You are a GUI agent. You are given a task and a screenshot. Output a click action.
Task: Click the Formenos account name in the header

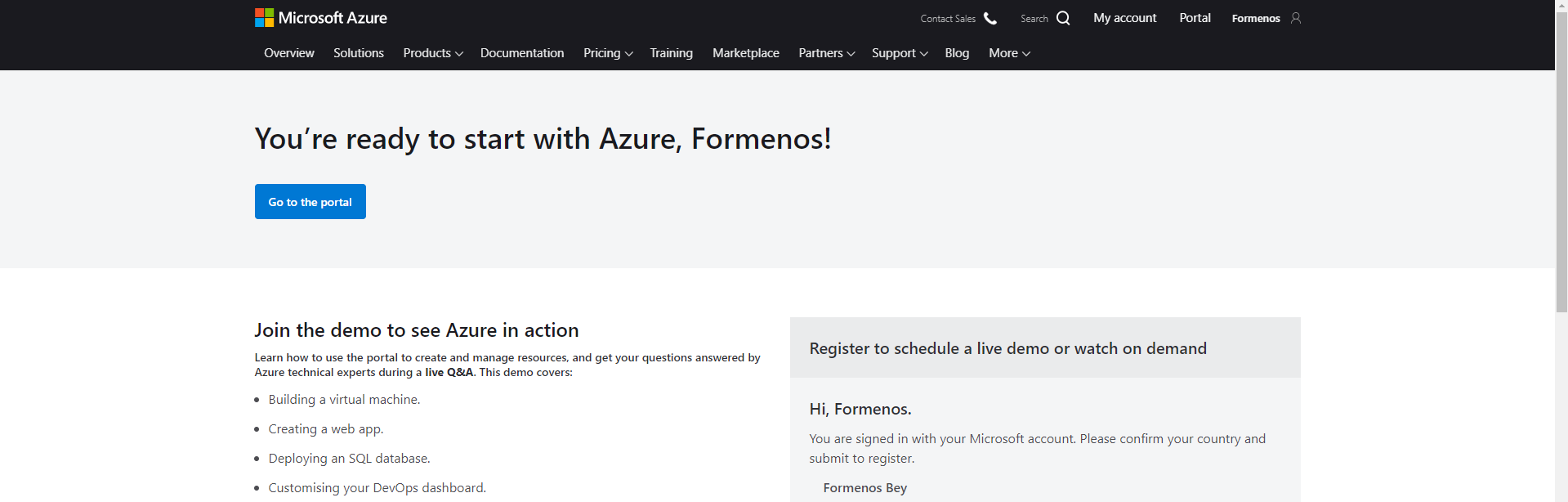(1256, 19)
